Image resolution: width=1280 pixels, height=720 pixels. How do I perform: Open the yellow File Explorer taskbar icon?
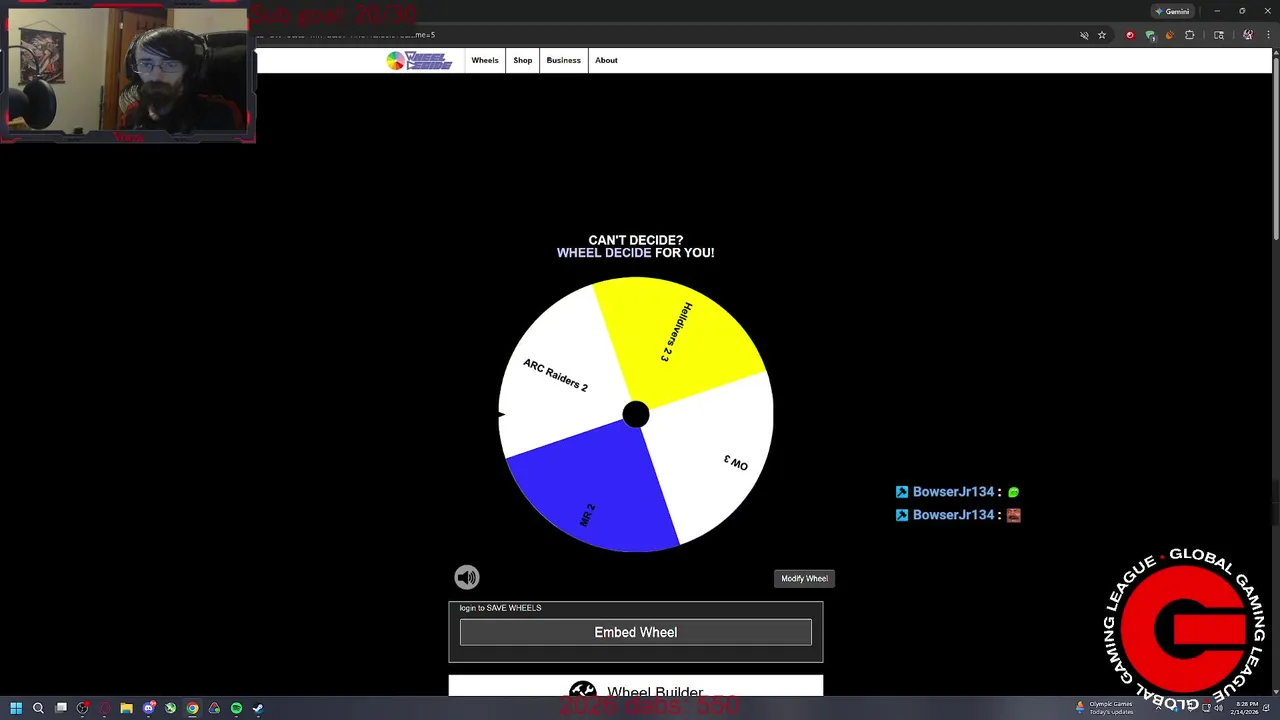coord(126,708)
